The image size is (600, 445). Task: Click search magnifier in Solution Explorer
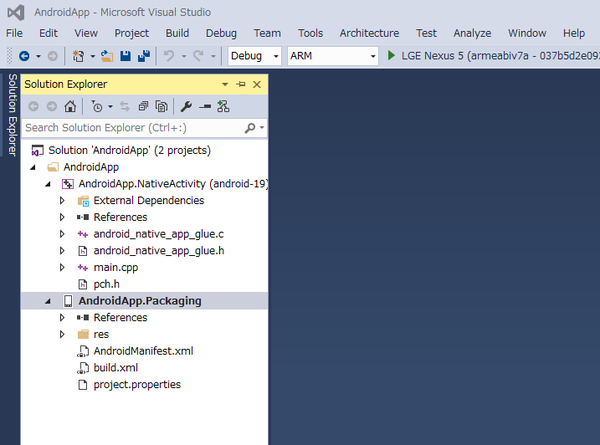(x=250, y=128)
